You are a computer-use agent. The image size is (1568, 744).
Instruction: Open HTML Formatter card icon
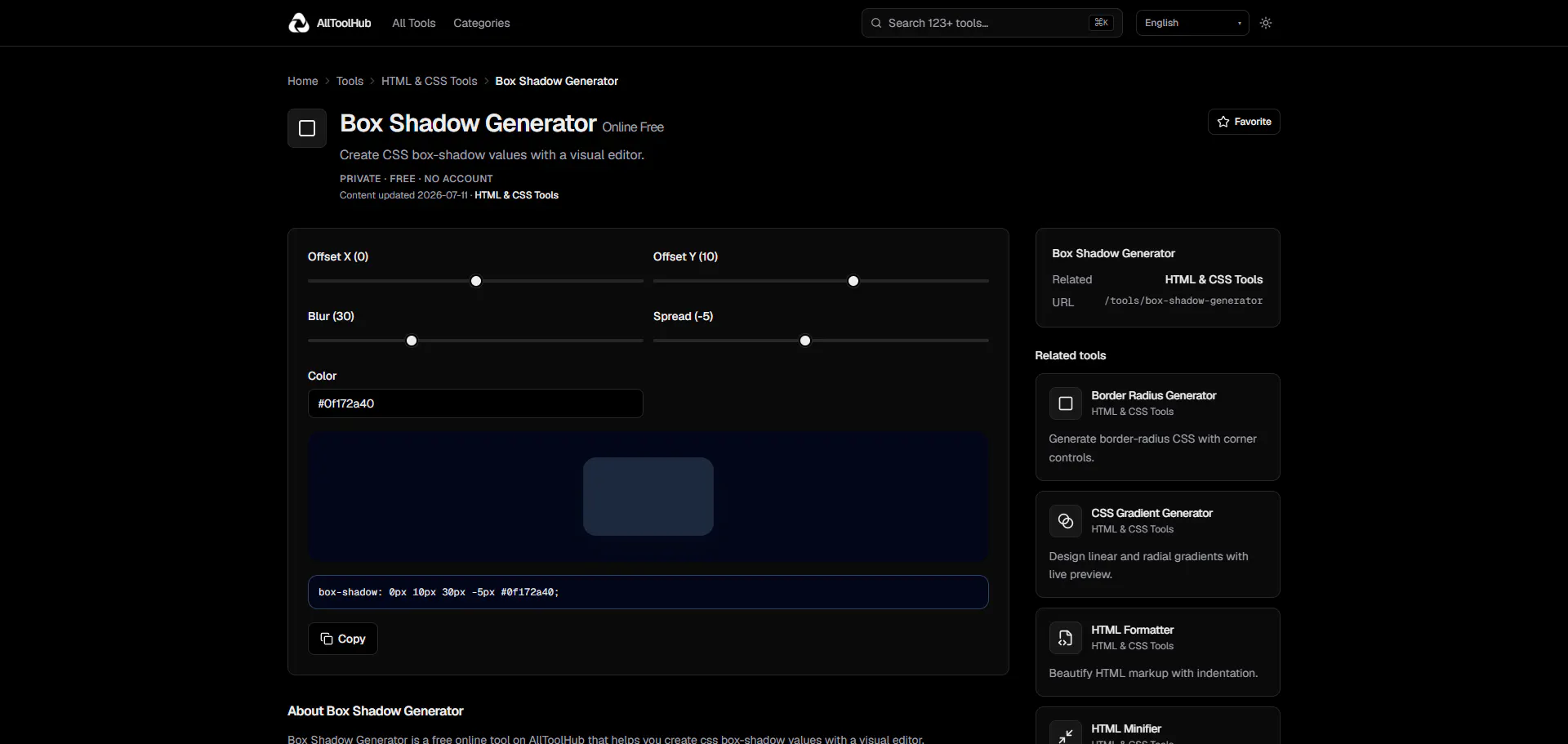click(1066, 638)
